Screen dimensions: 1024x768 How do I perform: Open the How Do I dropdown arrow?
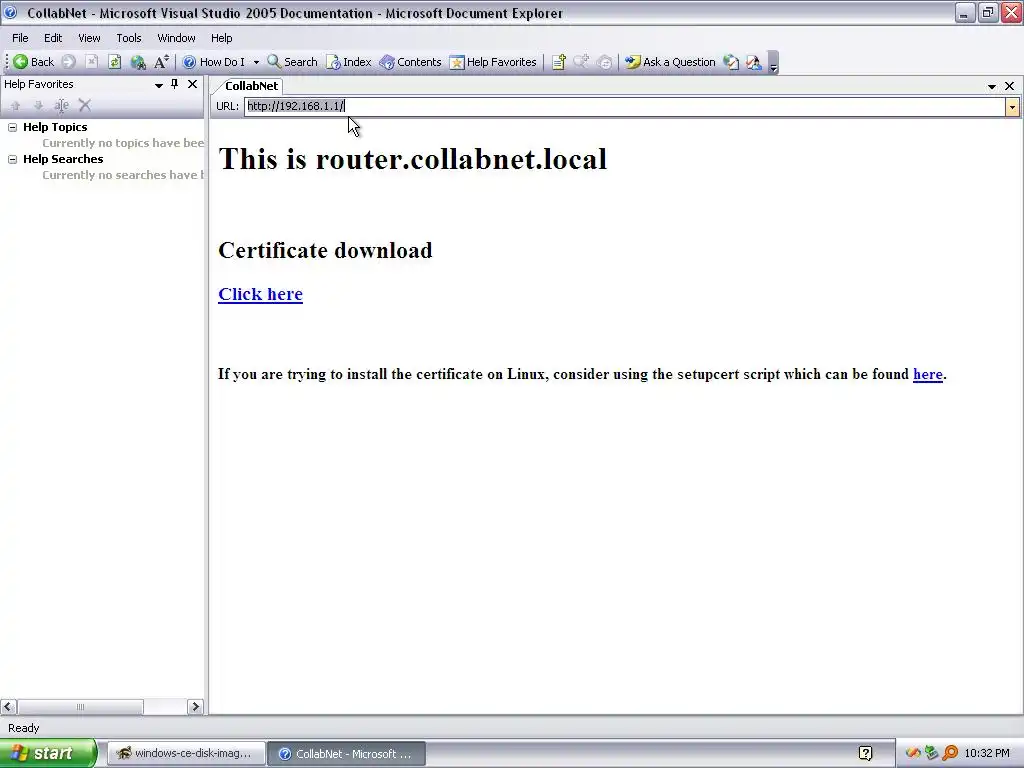pos(256,63)
